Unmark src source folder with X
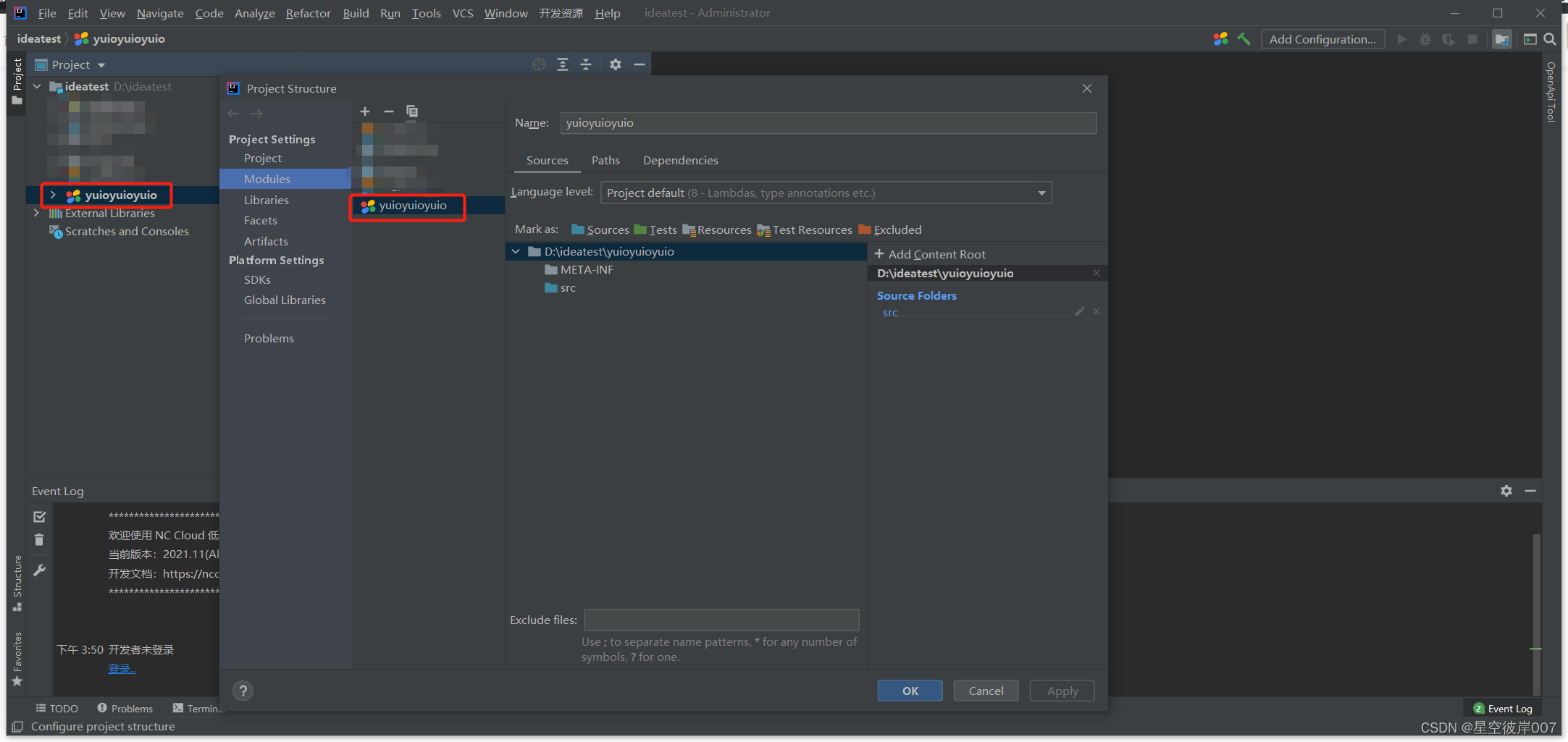This screenshot has height=742, width=1568. (1097, 311)
